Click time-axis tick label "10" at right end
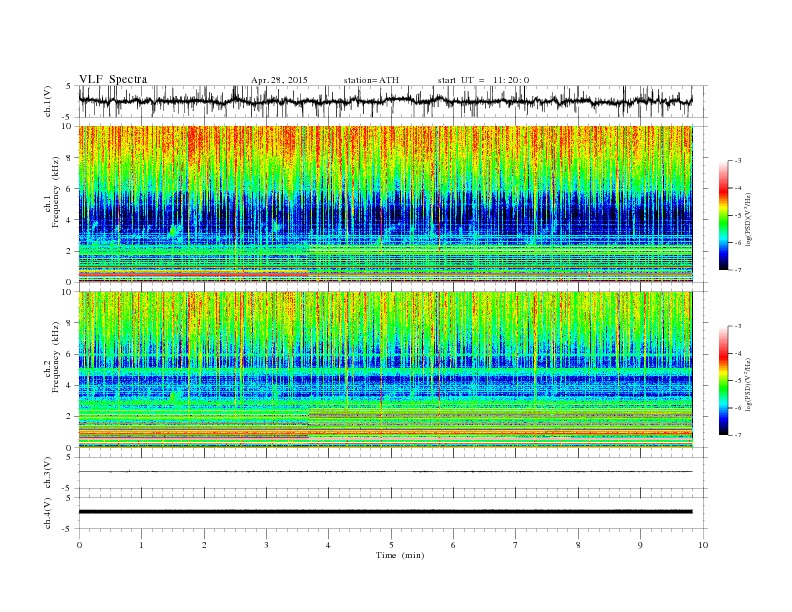 point(703,545)
